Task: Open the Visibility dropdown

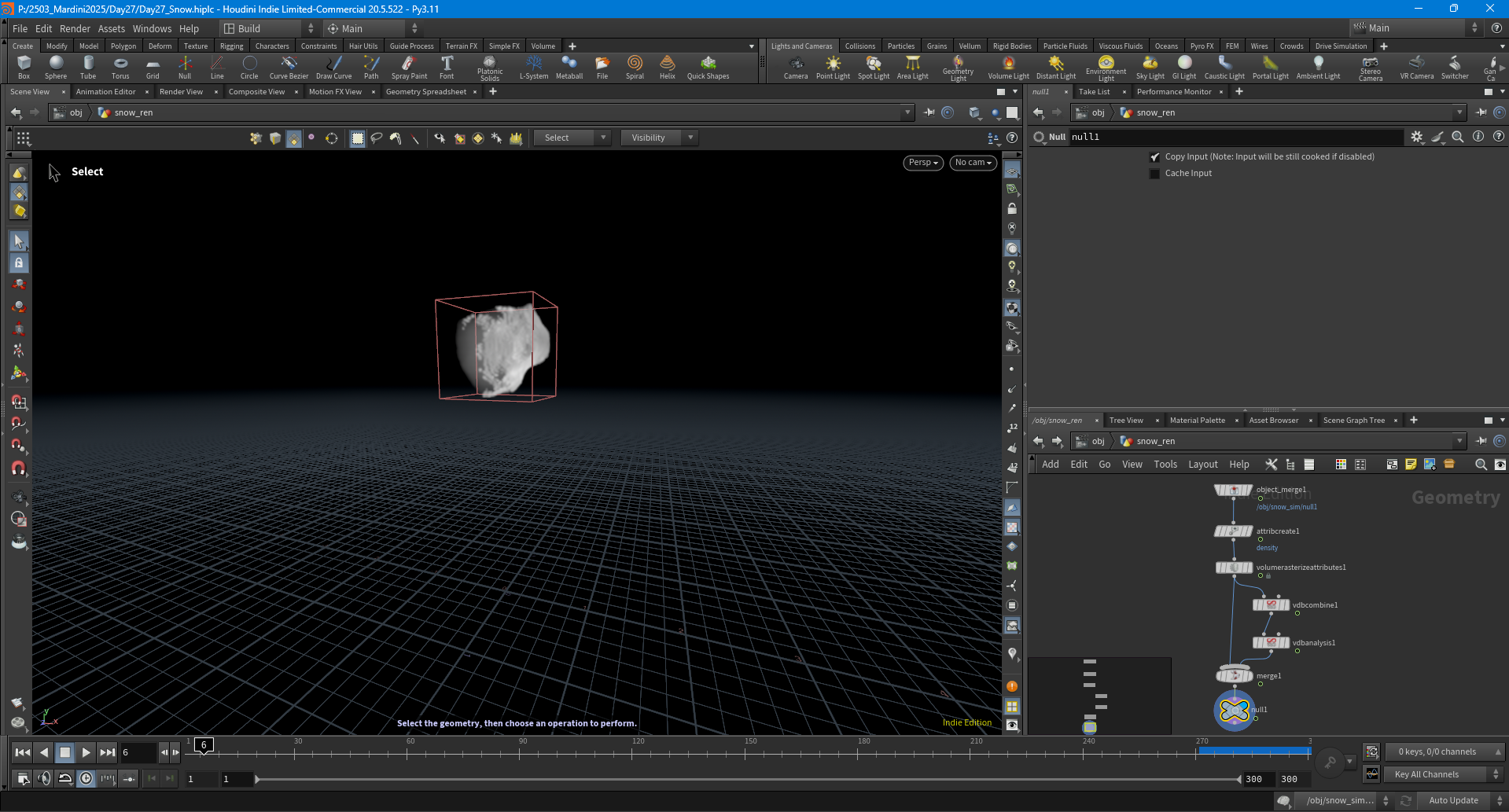Action: (658, 138)
